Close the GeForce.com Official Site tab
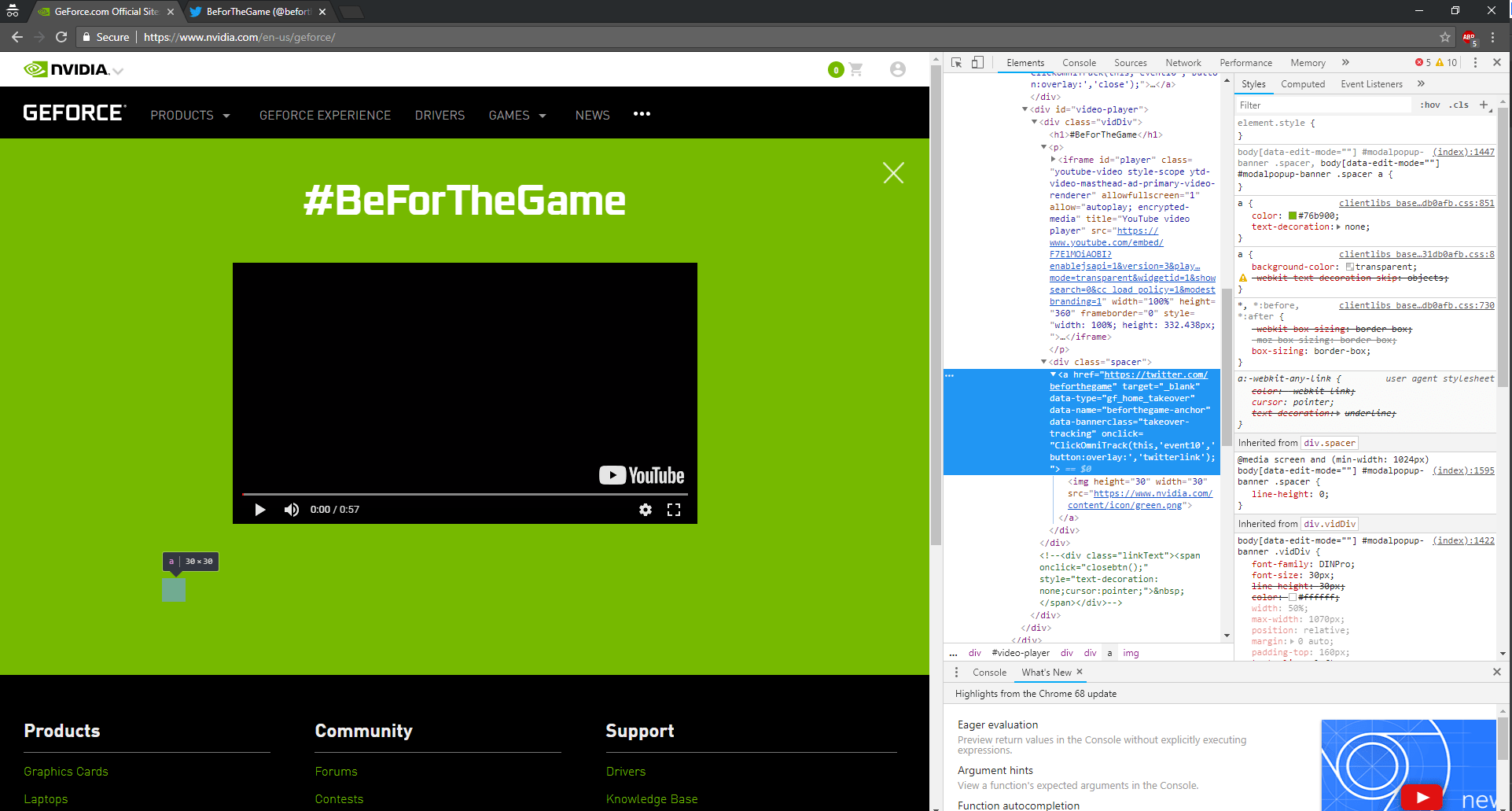Image resolution: width=1512 pixels, height=811 pixels. 171,12
